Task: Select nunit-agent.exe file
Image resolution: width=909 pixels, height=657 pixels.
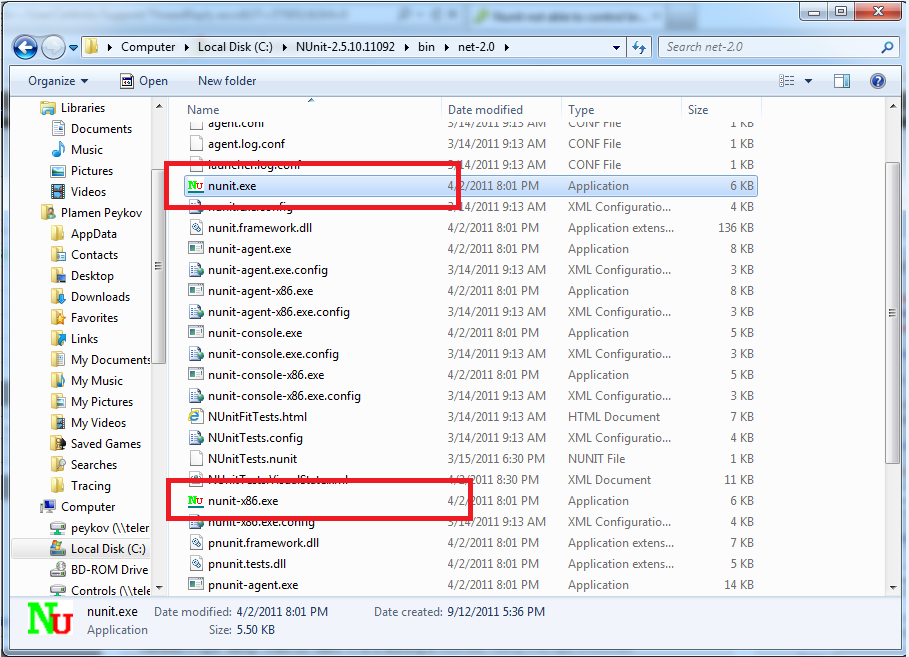Action: pyautogui.click(x=249, y=249)
